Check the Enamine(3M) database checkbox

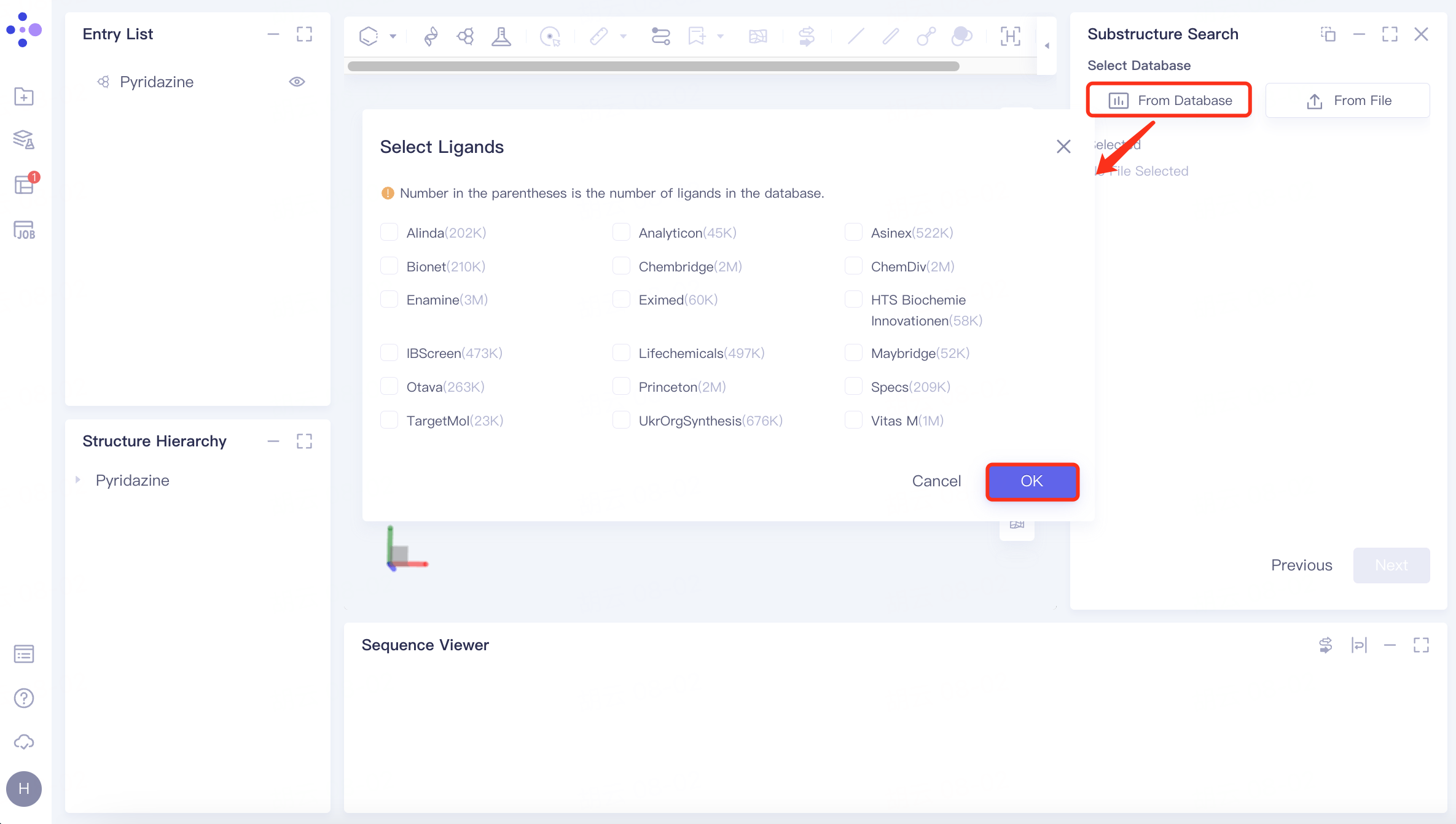click(389, 300)
